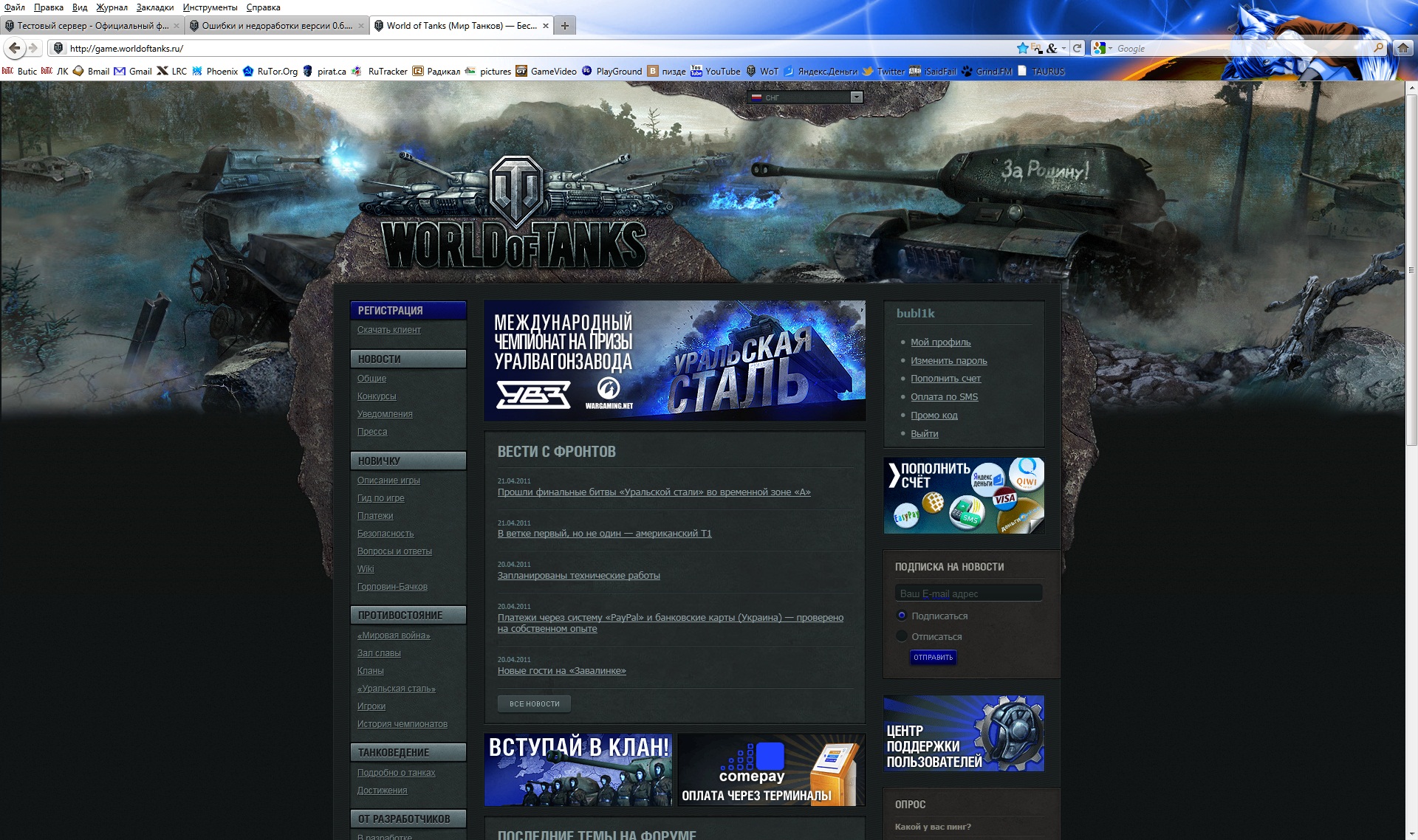Open the PlayGround bookmark
Screen dimensions: 1418x840
pyautogui.click(x=612, y=72)
